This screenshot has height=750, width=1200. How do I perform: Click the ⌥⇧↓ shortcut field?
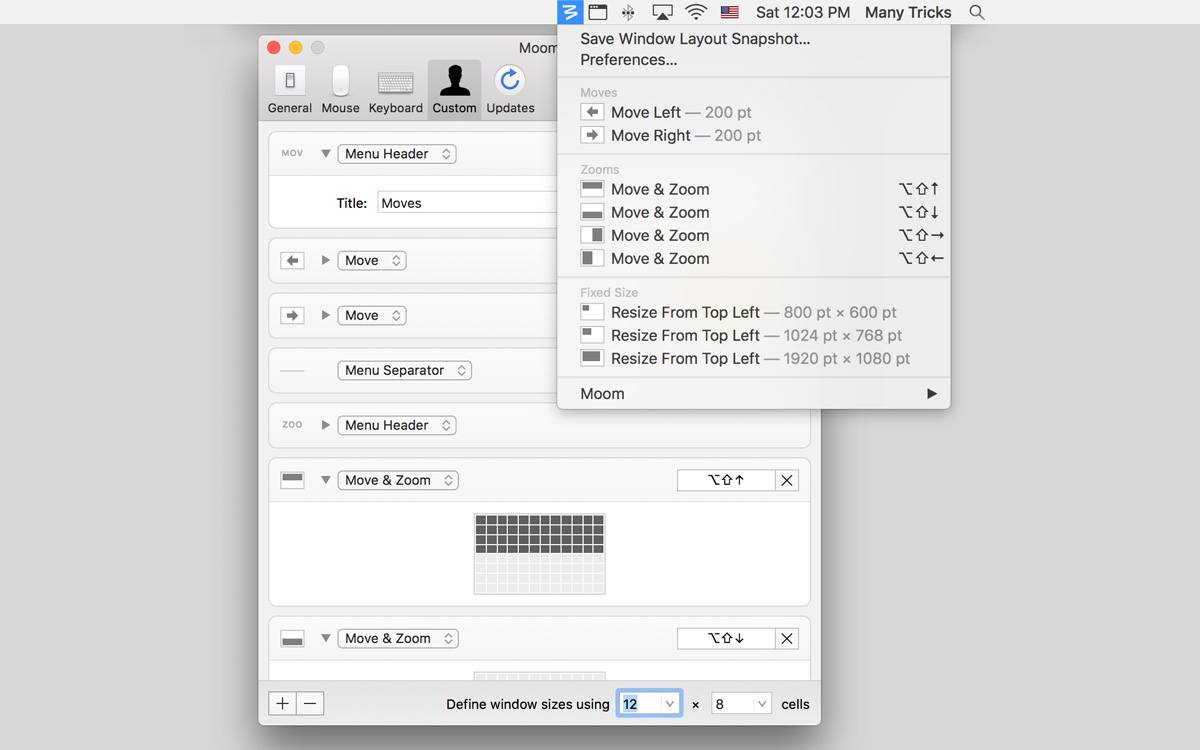pos(726,638)
